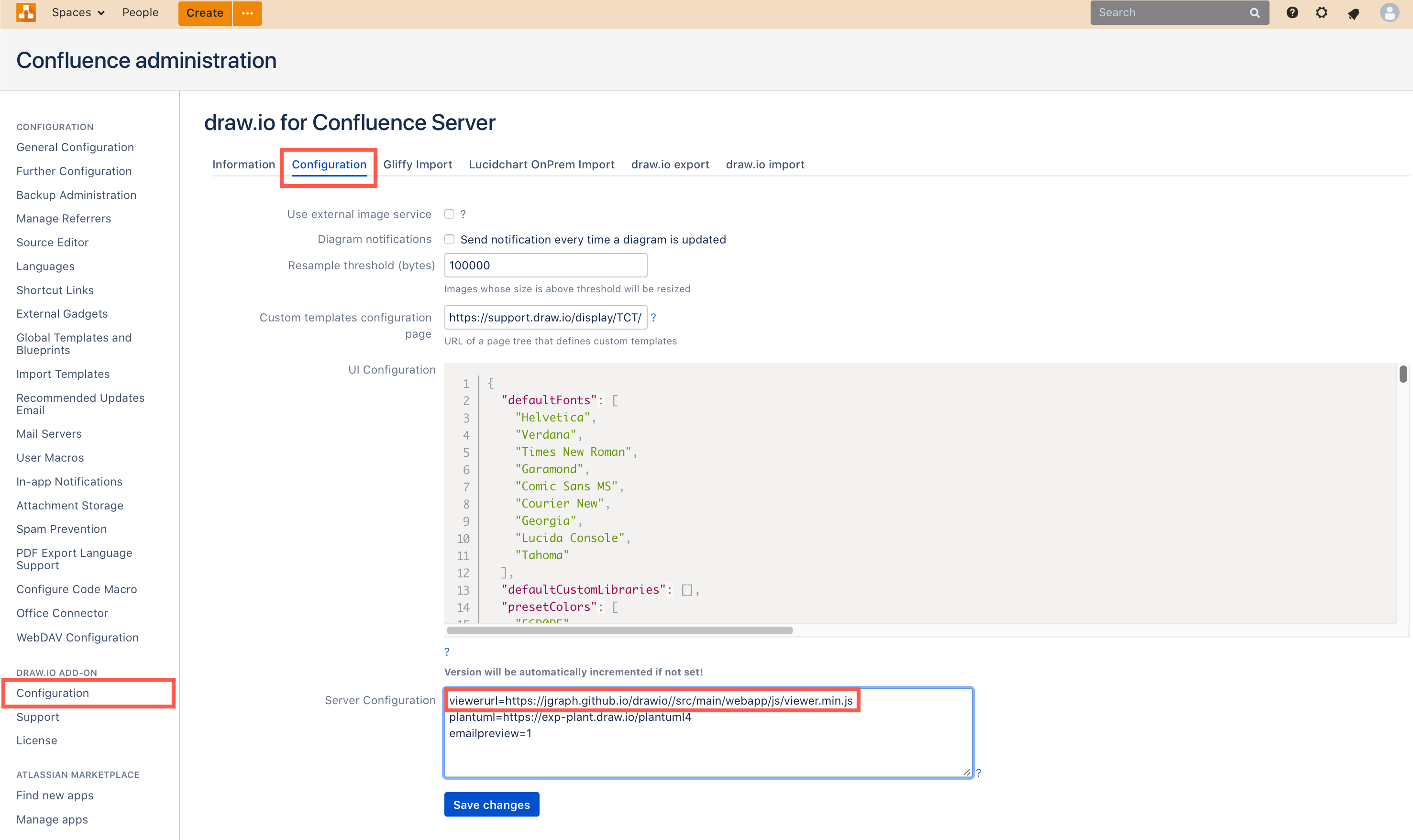Select Configuration under draw.io add-on

(53, 693)
